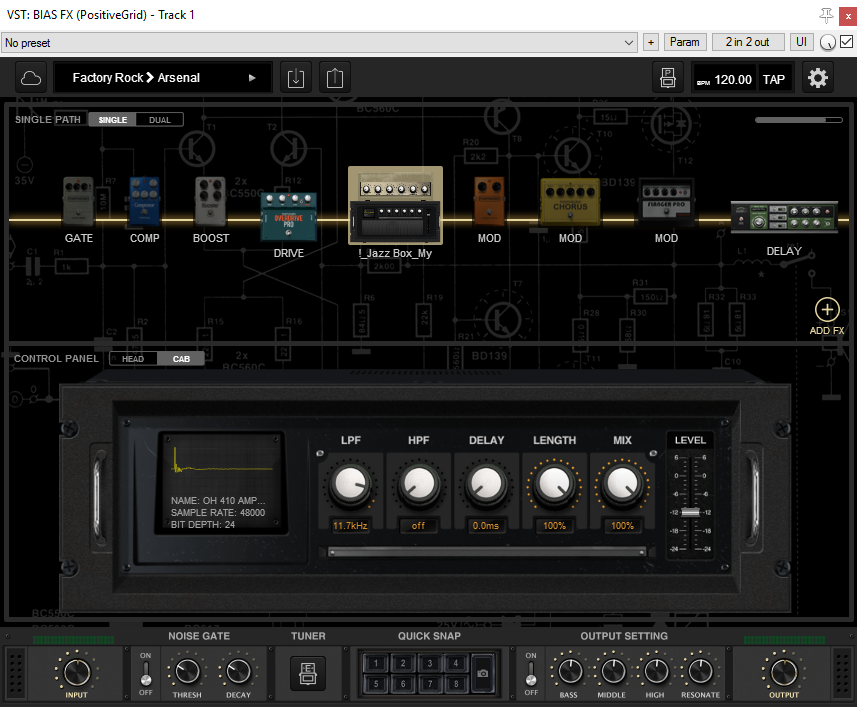This screenshot has width=857, height=707.
Task: Switch control panel to CAB tab
Action: click(x=181, y=358)
